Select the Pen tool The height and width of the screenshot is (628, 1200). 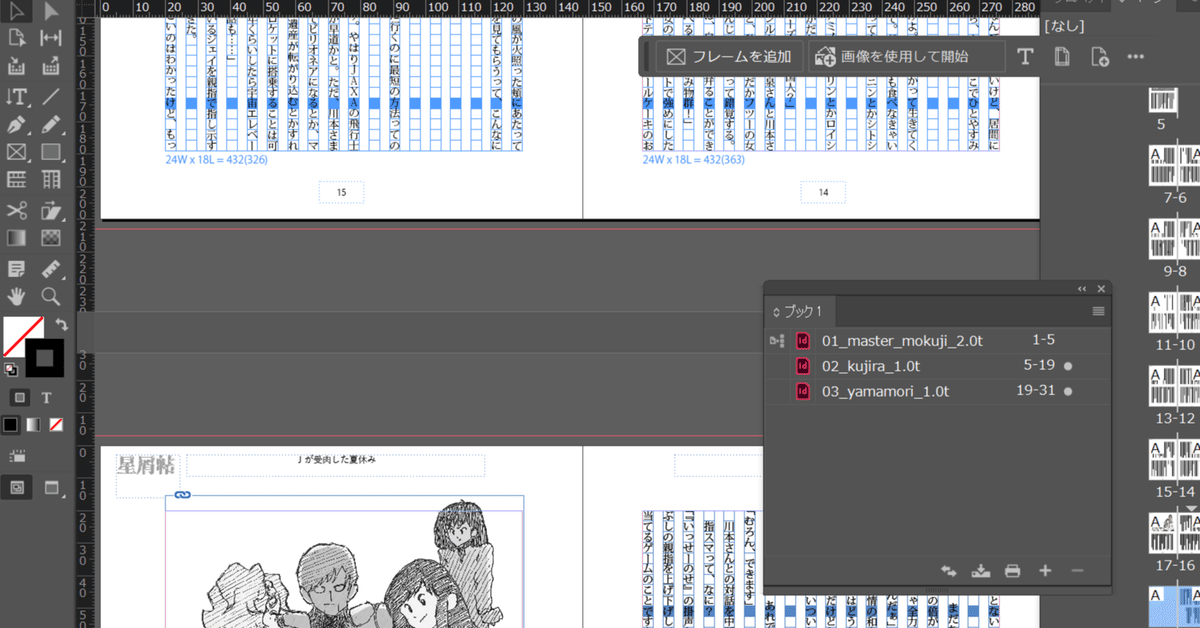point(17,125)
